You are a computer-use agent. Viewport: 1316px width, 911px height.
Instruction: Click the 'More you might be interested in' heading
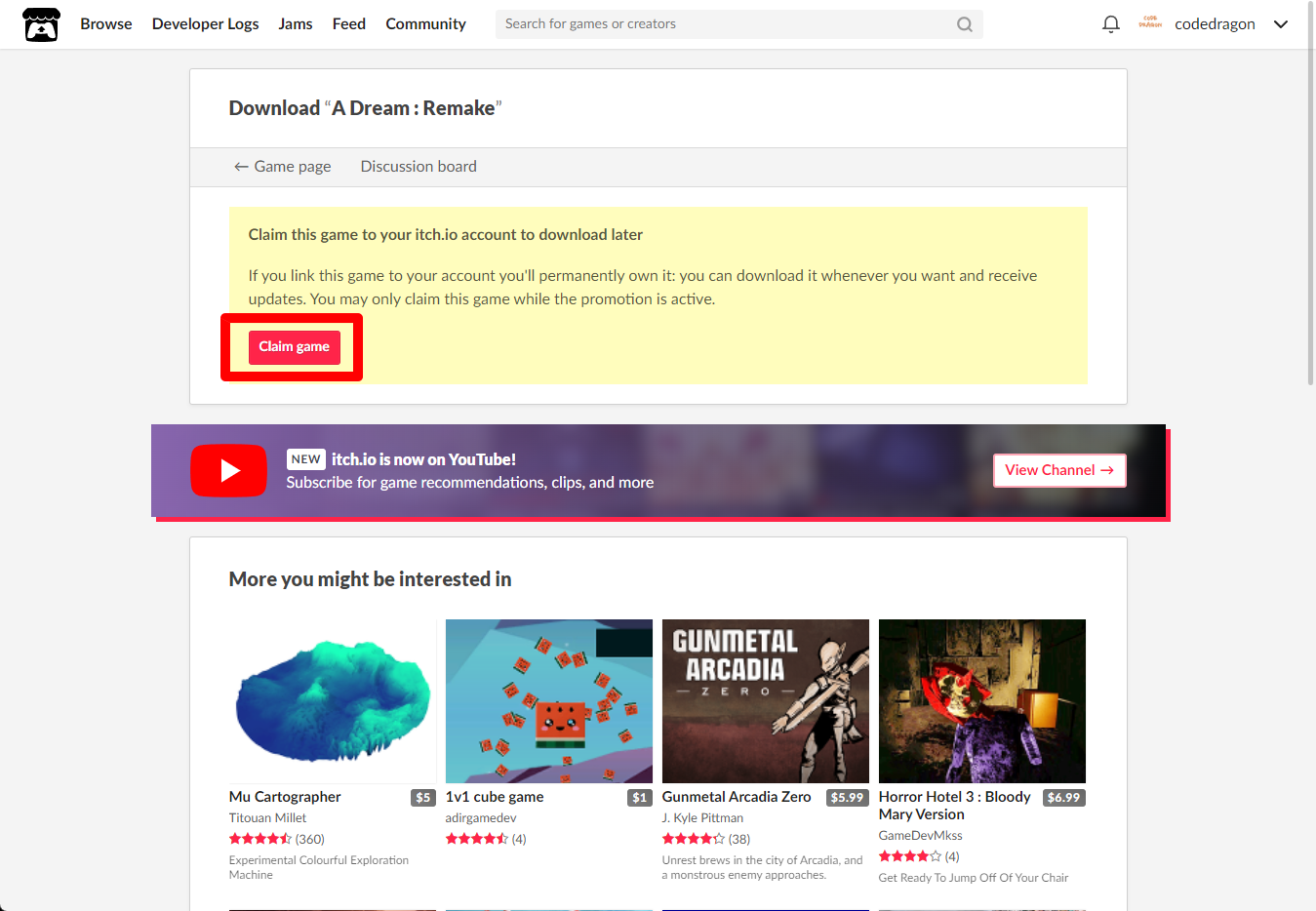tap(370, 579)
